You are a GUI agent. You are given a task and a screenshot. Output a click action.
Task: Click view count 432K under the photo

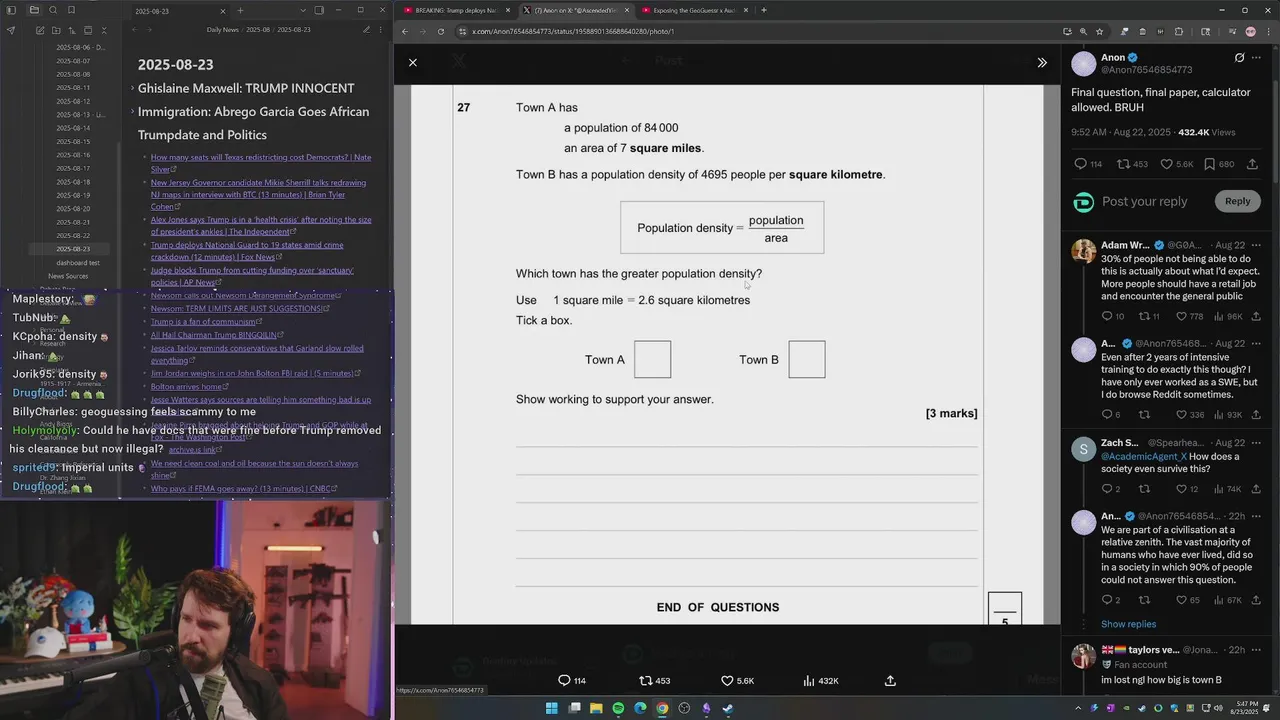tap(820, 681)
